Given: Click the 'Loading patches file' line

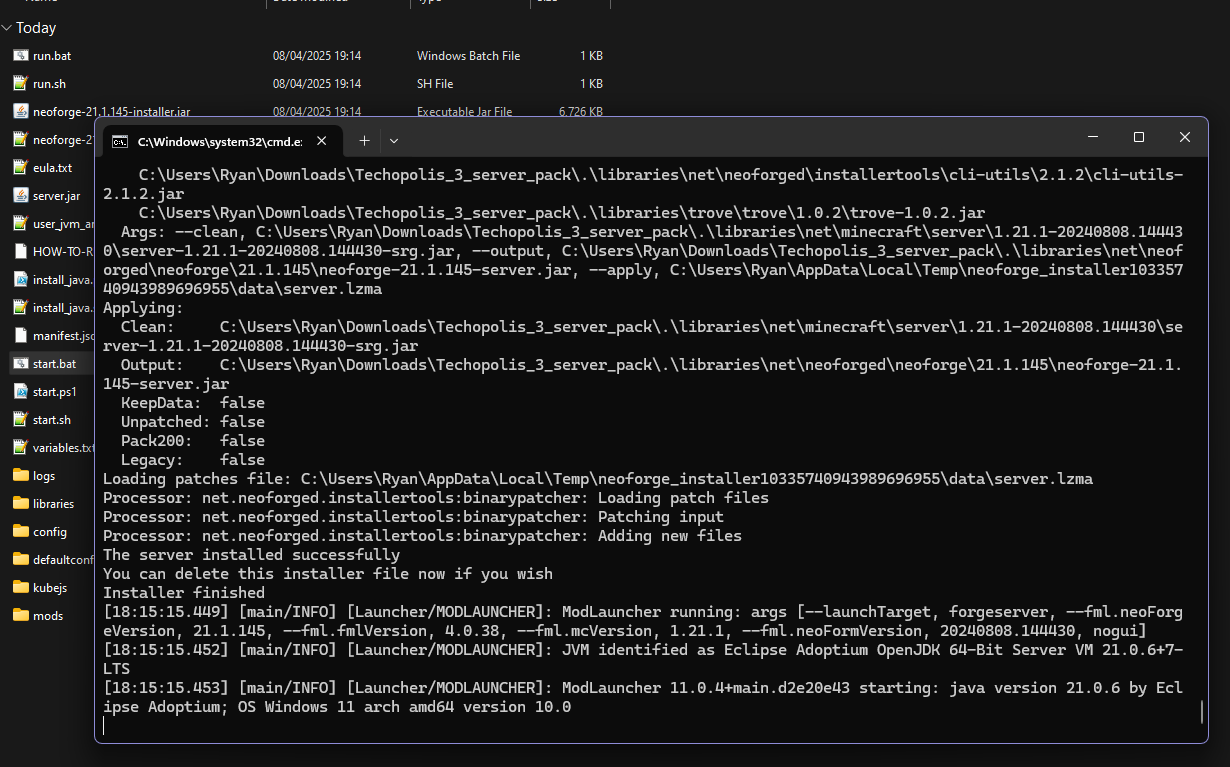Looking at the screenshot, I should 598,479.
